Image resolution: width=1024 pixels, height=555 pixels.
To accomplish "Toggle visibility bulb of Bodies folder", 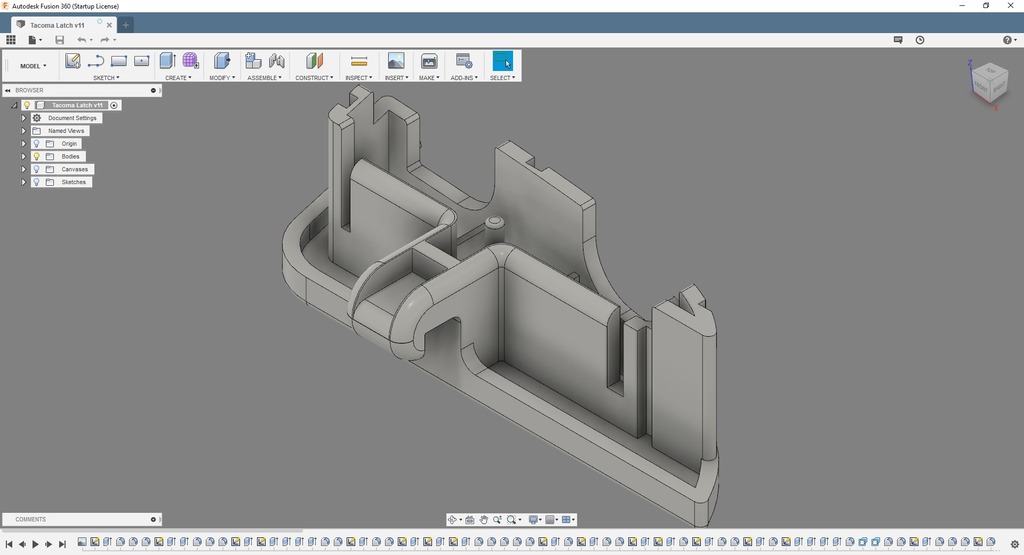I will click(36, 157).
